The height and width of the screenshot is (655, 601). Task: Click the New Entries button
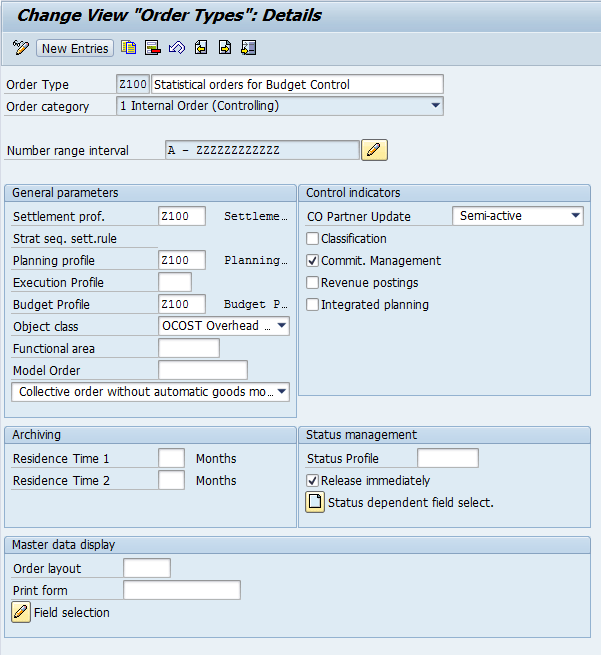(75, 48)
